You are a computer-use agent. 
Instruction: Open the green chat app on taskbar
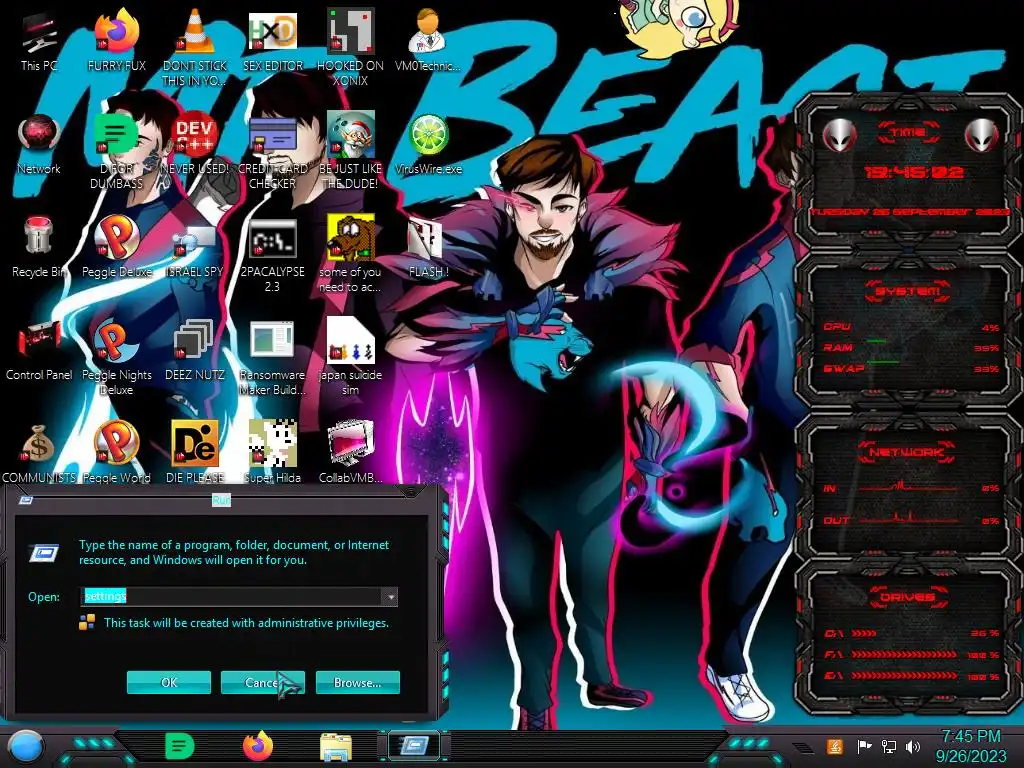(x=180, y=746)
